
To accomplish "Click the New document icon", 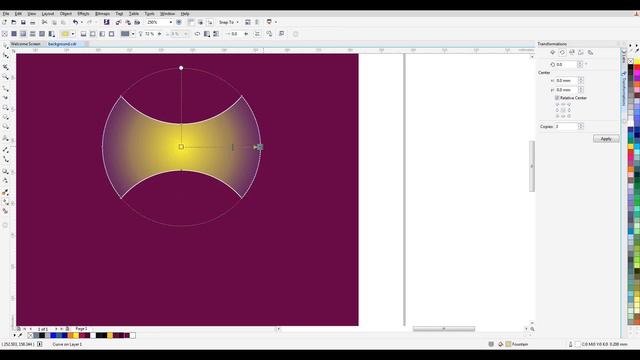I will [4, 22].
